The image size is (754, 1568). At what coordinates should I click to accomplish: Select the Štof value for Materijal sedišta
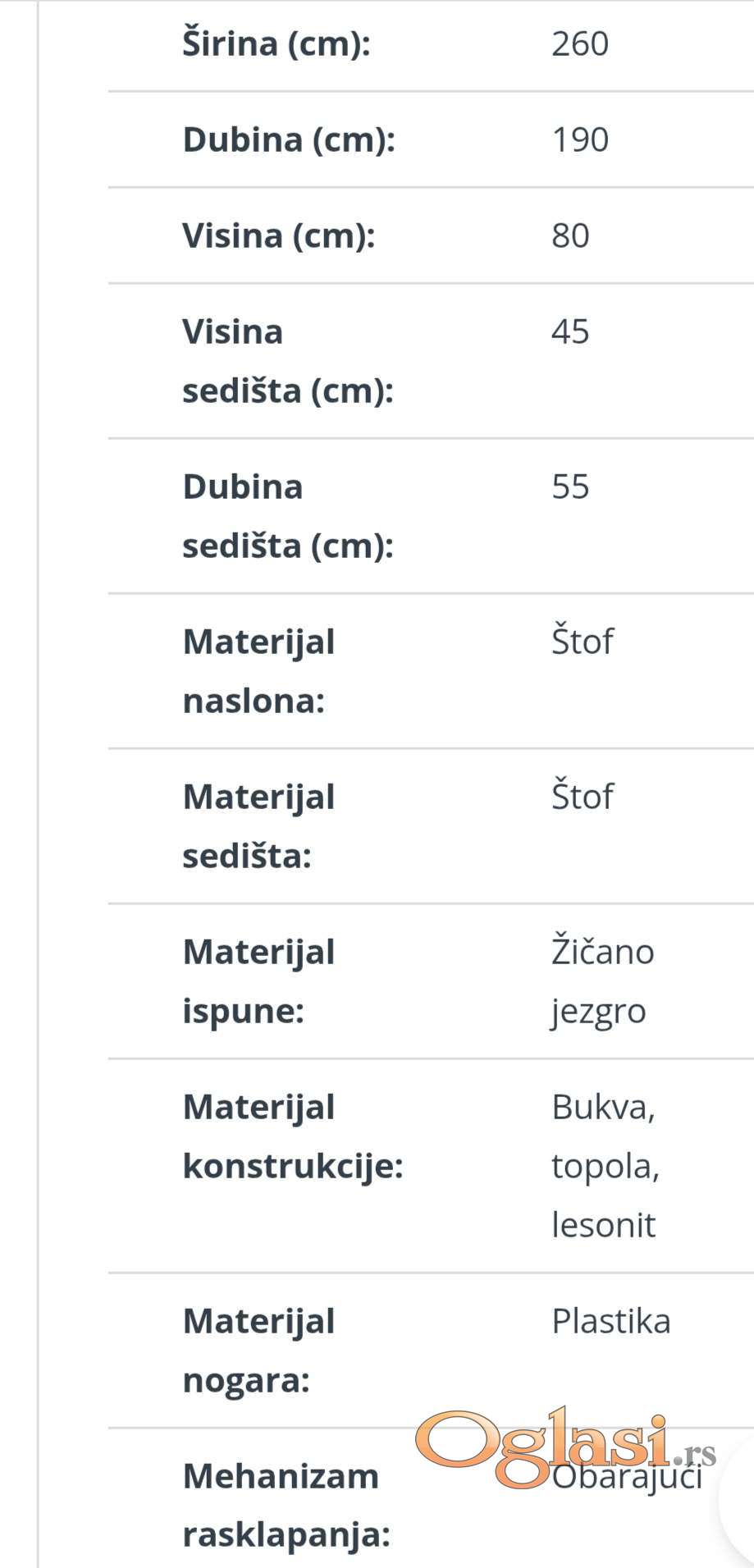[582, 797]
